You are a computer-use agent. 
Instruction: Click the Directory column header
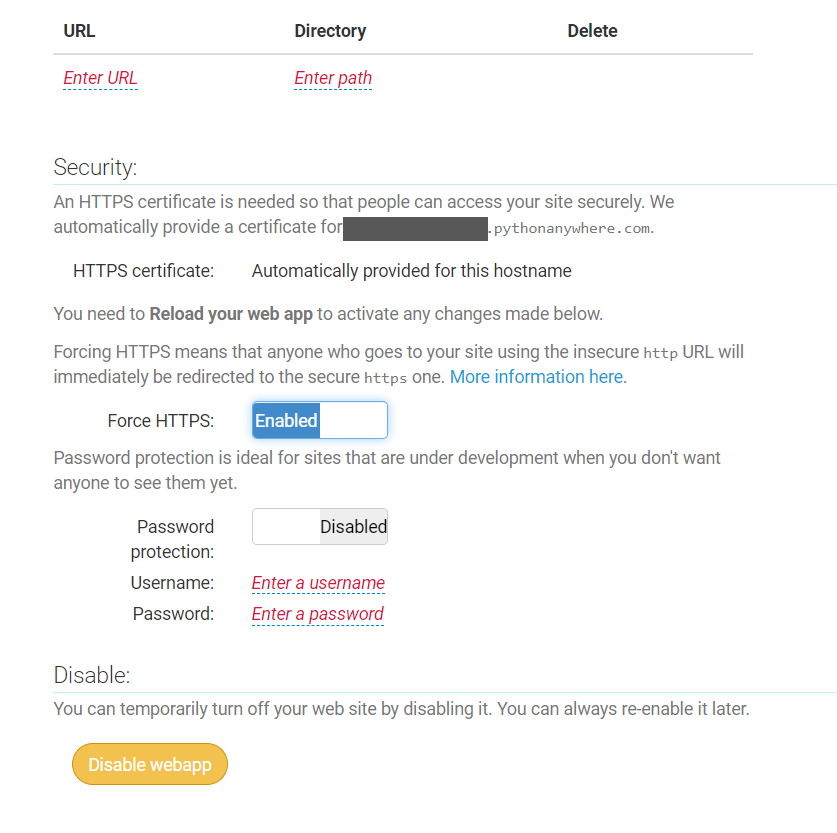click(x=330, y=31)
